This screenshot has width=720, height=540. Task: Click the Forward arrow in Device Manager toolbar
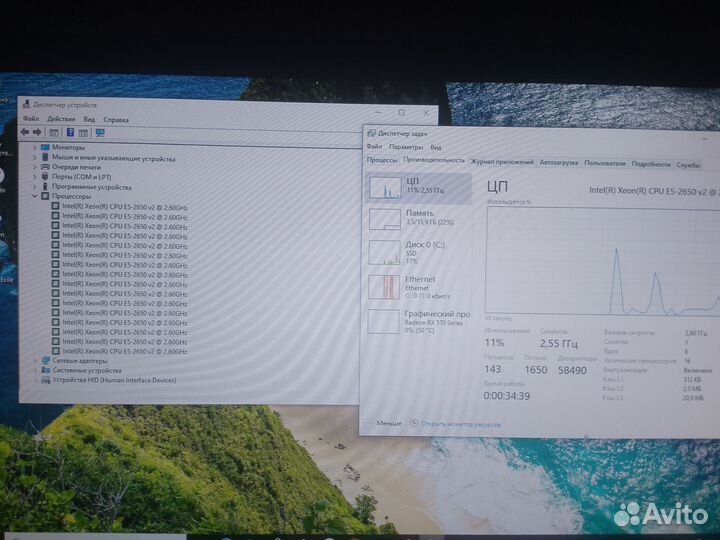[37, 132]
